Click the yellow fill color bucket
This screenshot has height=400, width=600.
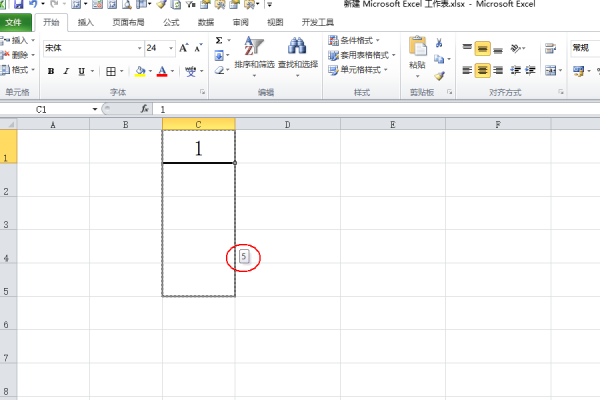click(140, 71)
